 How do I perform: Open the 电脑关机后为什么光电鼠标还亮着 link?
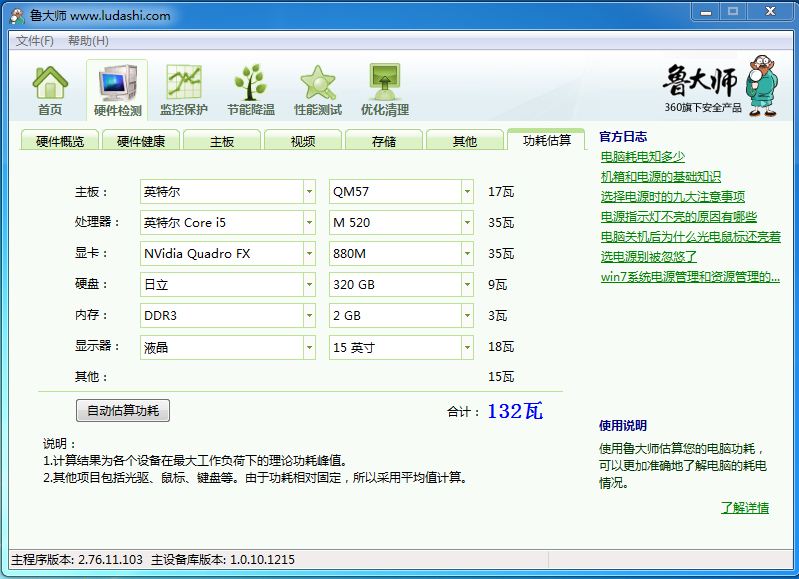[x=690, y=237]
